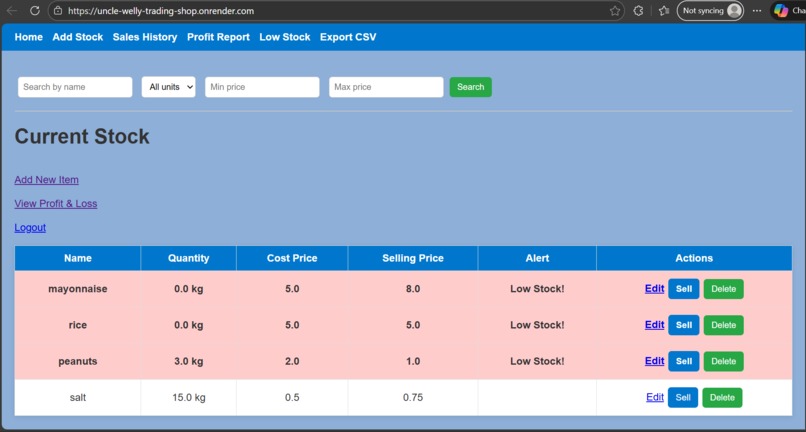Click the Quantity column header
The height and width of the screenshot is (432, 806).
click(x=189, y=258)
